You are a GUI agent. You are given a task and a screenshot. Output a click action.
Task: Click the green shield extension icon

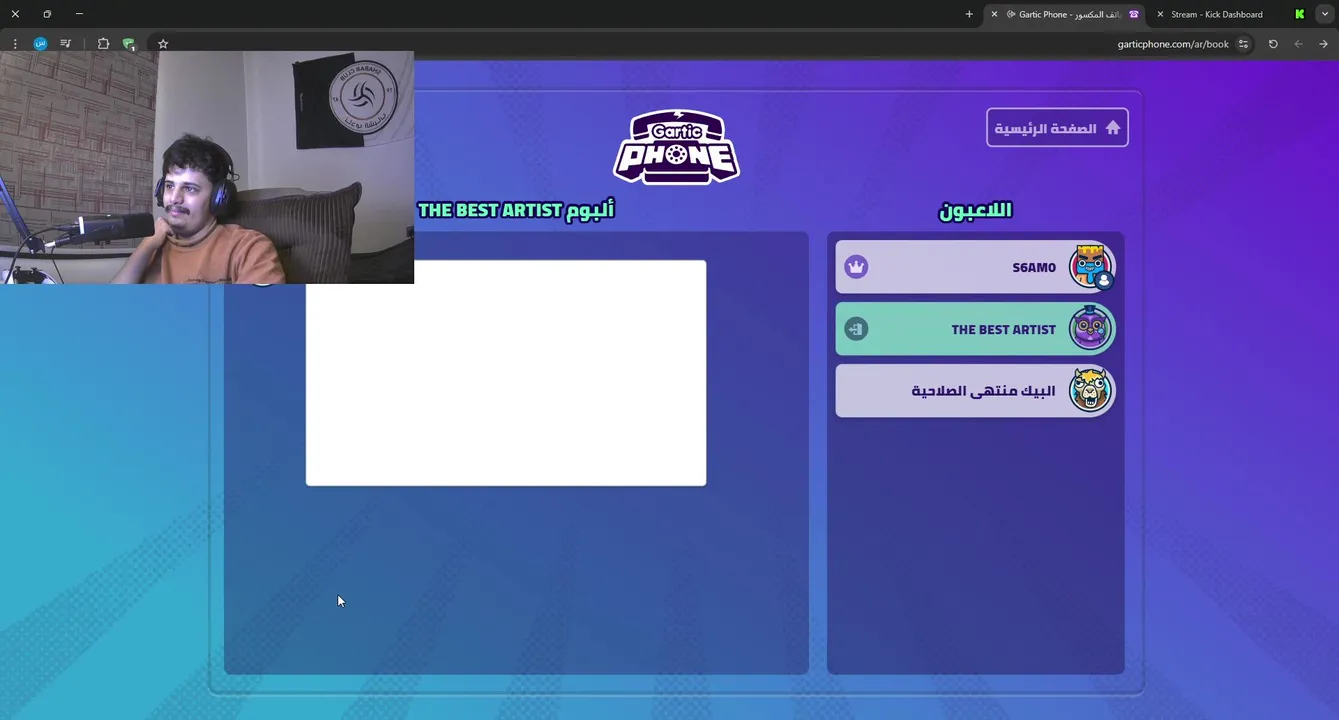(129, 44)
